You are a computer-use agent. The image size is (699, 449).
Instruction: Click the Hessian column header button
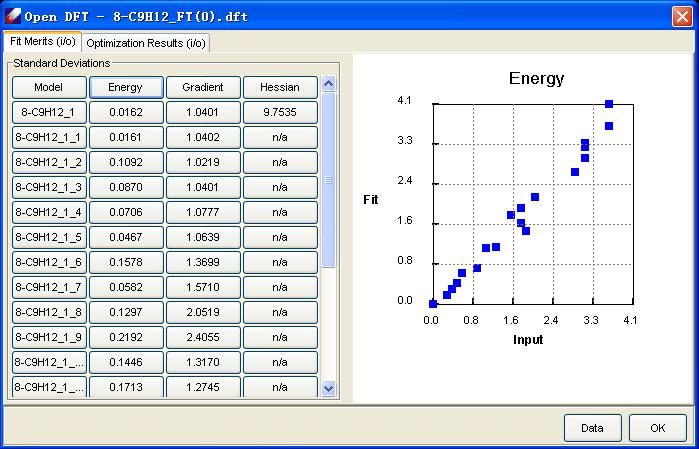[279, 87]
